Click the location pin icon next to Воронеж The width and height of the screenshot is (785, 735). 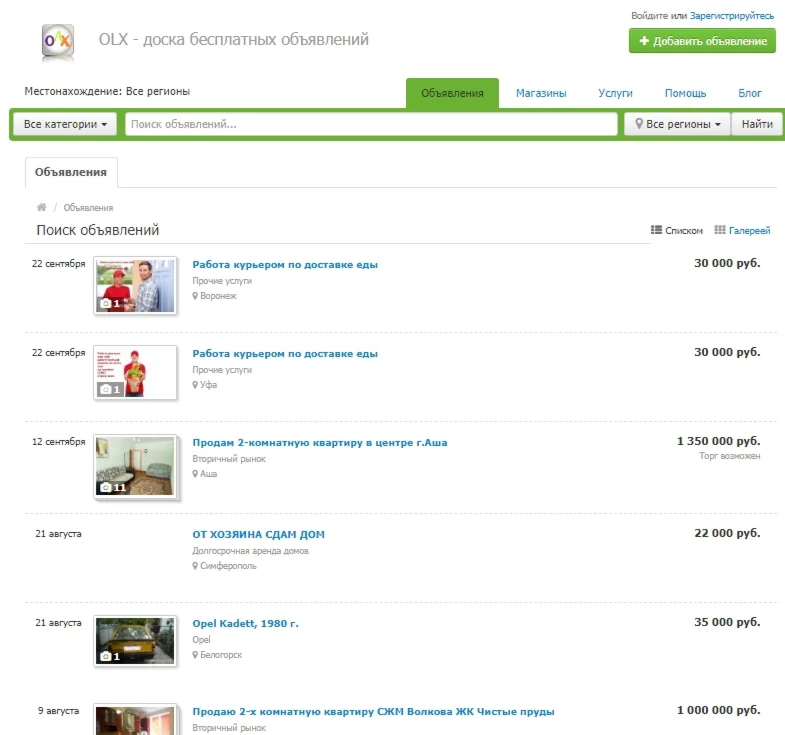click(195, 296)
